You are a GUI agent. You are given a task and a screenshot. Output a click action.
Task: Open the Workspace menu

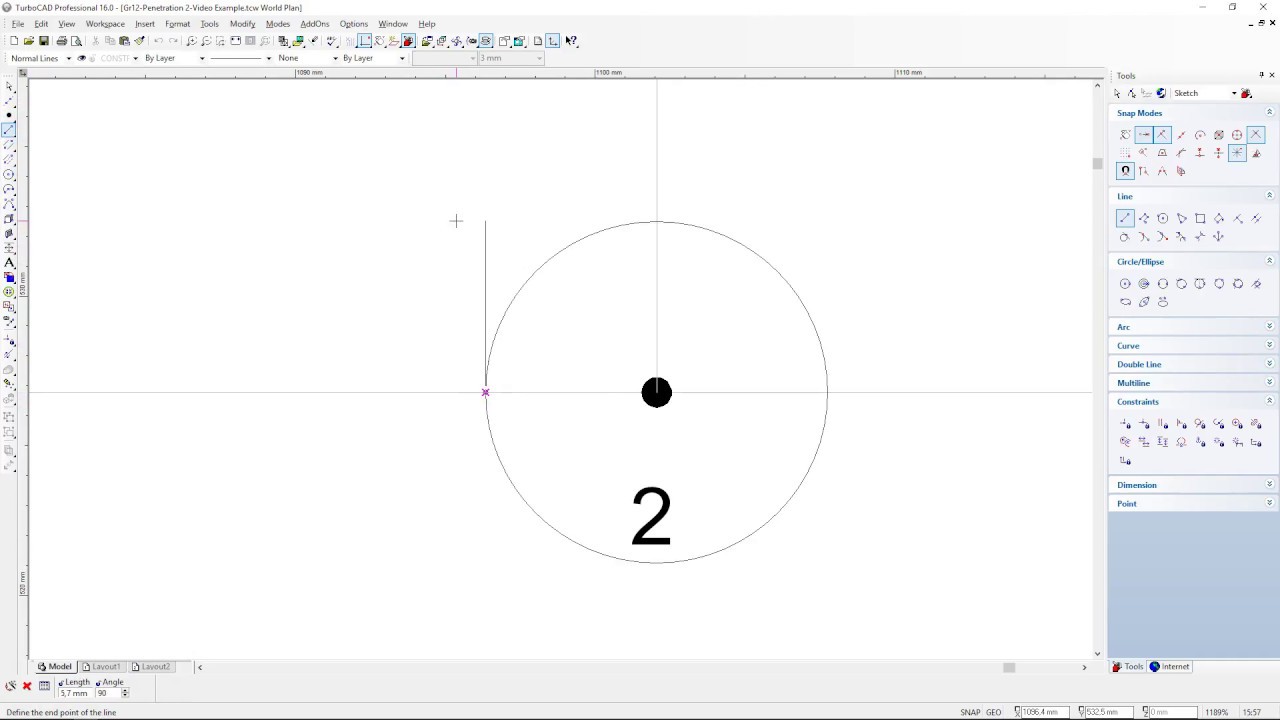pos(105,24)
